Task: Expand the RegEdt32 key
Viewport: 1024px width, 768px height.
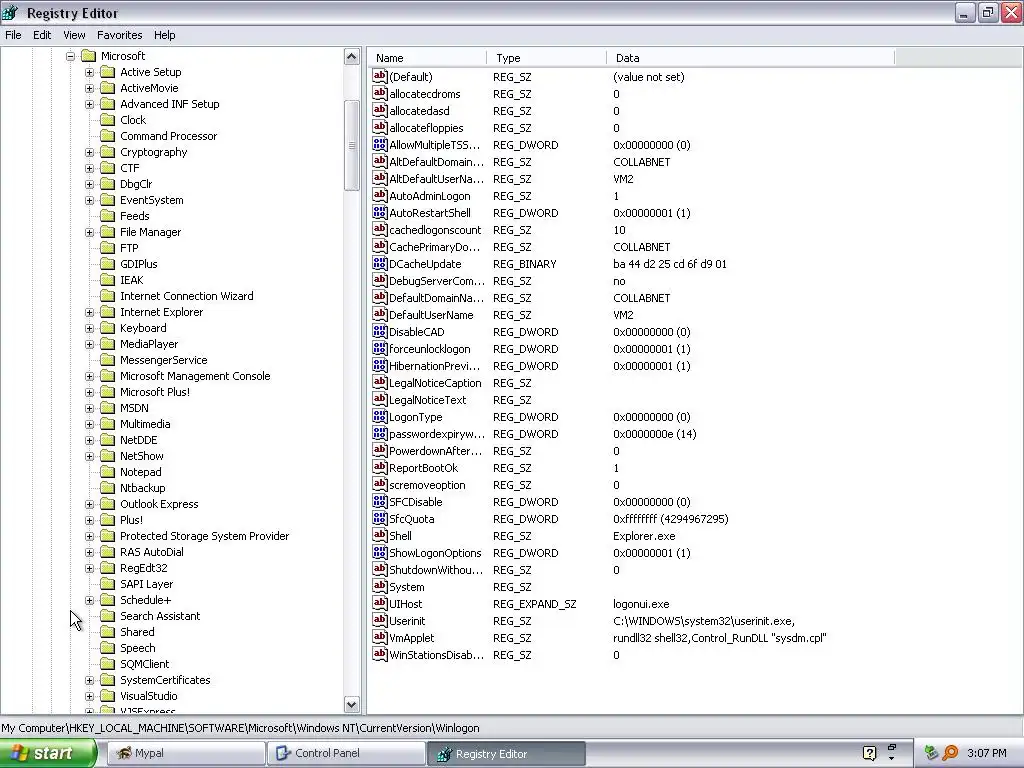Action: [89, 568]
